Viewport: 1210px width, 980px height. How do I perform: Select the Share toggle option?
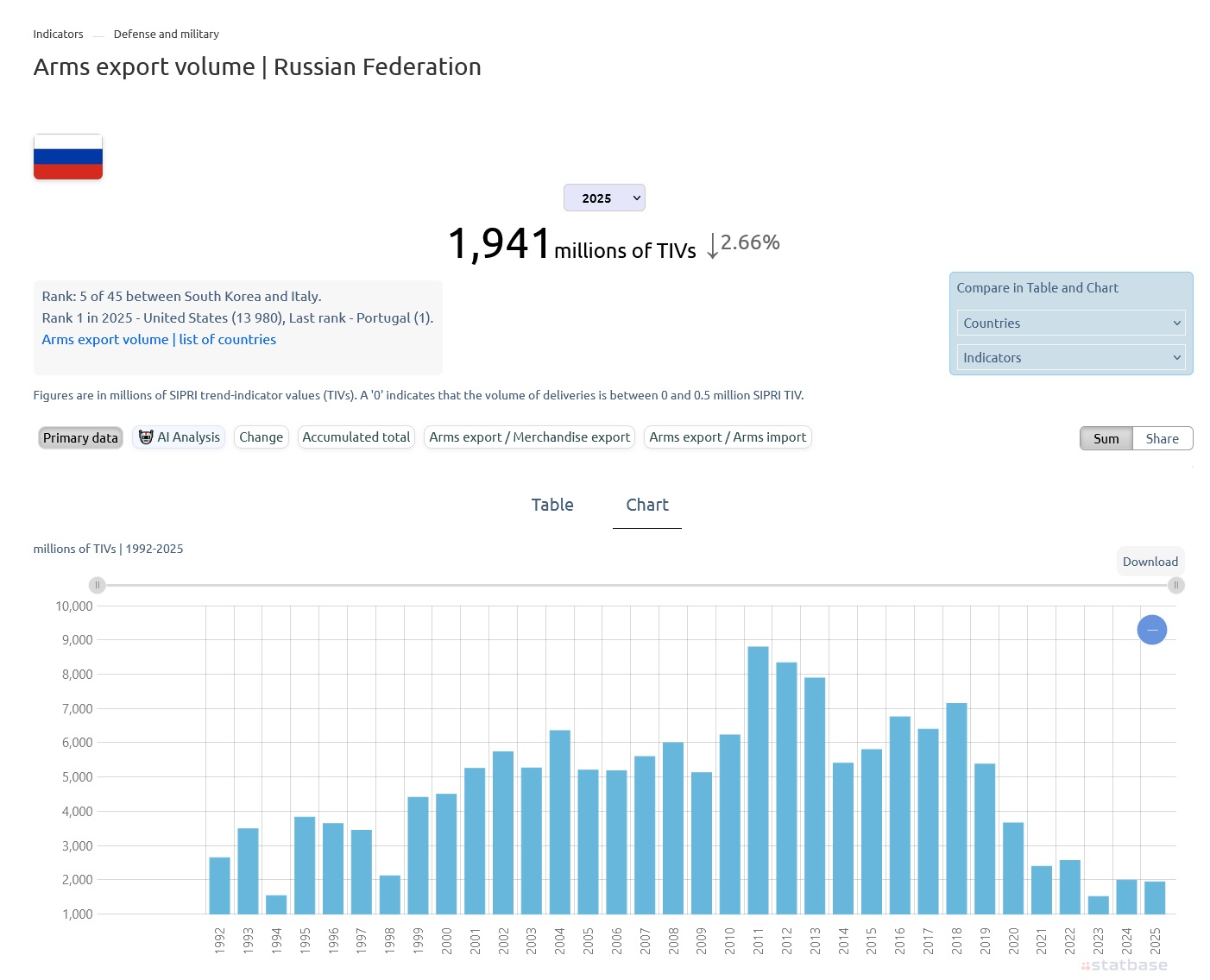coord(1163,438)
